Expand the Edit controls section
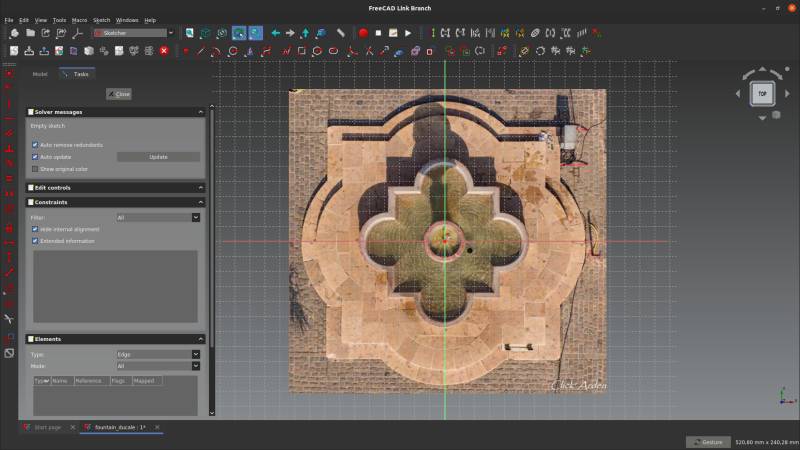 pos(201,188)
